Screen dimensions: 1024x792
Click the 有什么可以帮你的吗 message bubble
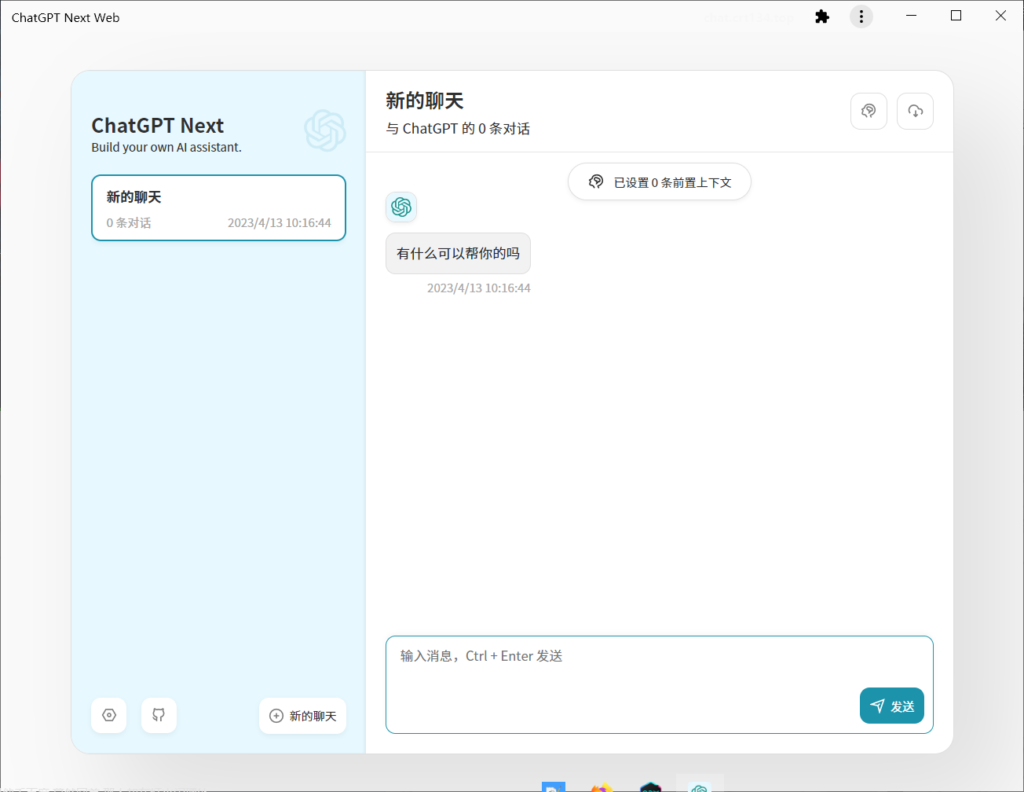click(457, 253)
